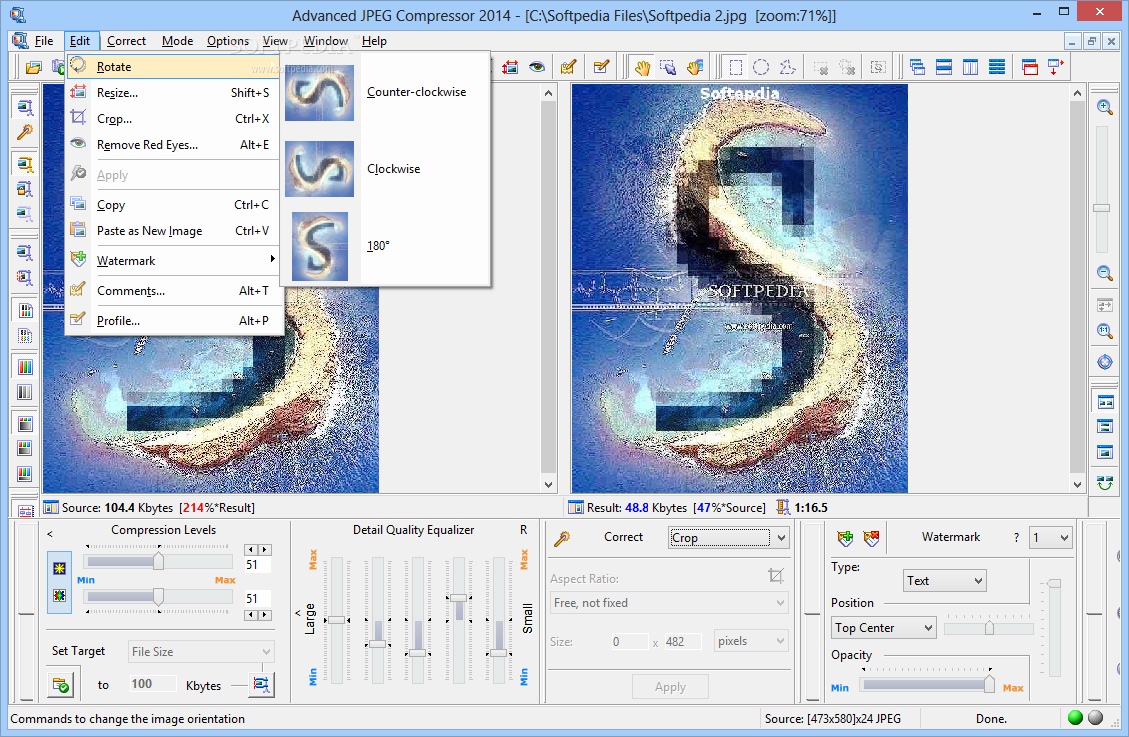Viewport: 1129px width, 737px height.
Task: Open the Correct mode dropdown showing Crop
Action: 729,538
